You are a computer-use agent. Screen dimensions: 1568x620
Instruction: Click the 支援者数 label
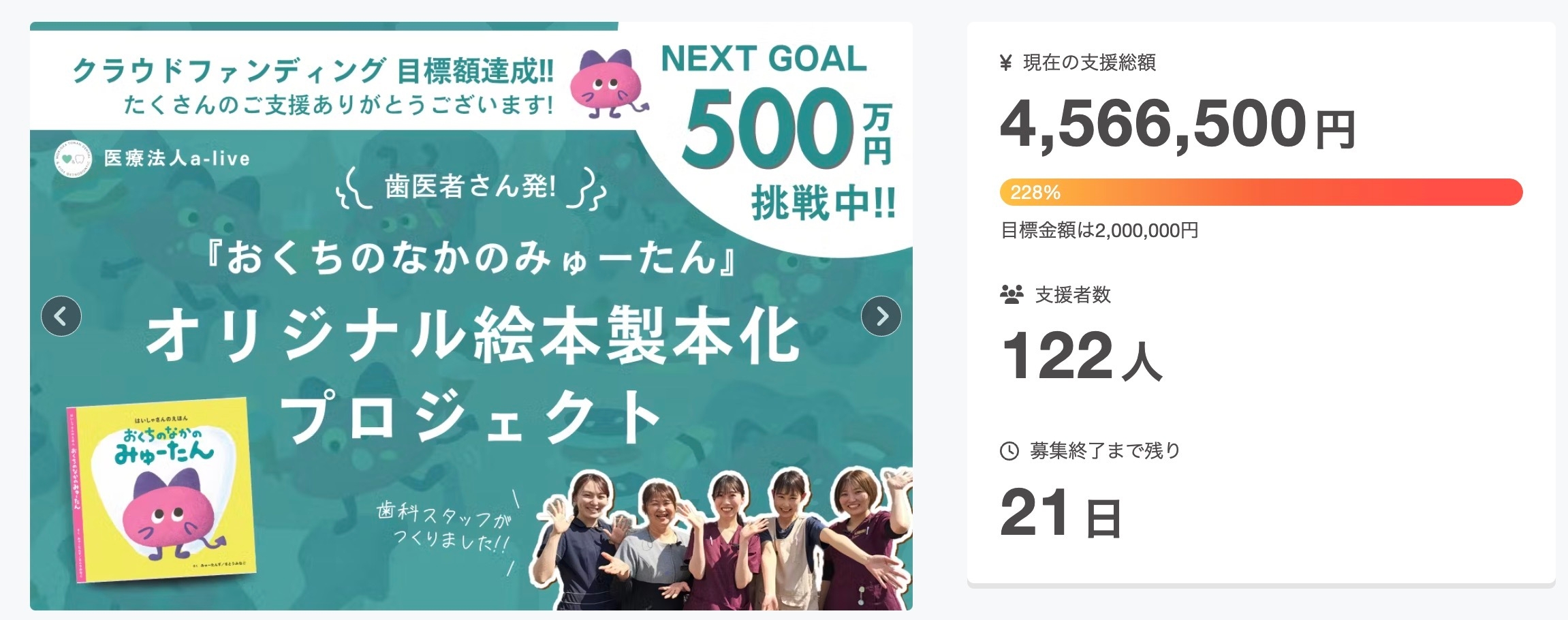[x=1073, y=295]
